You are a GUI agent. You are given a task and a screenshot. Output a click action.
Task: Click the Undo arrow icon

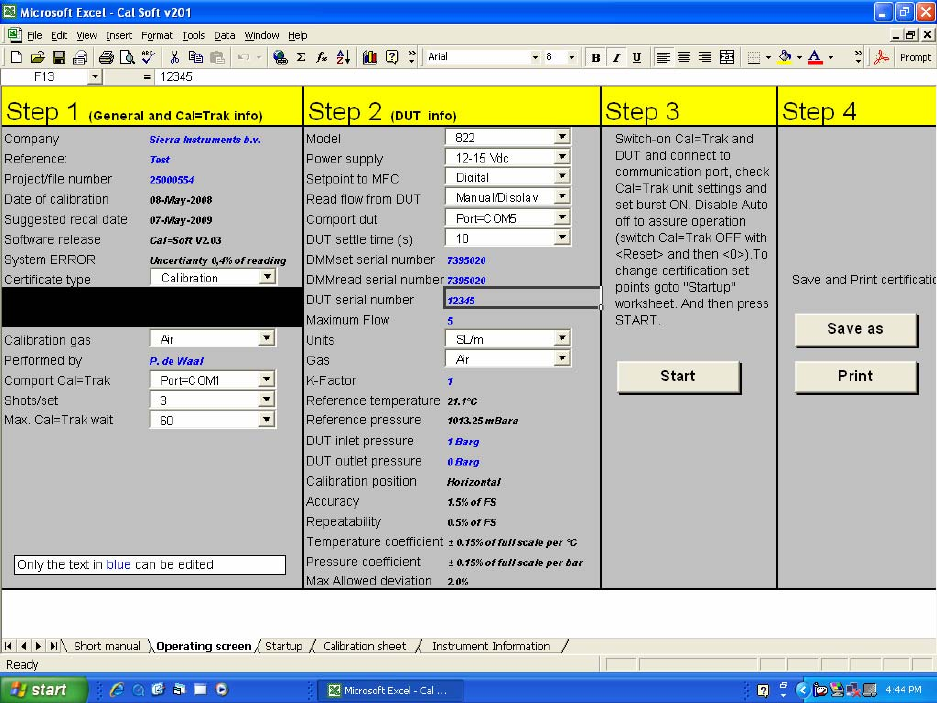click(x=243, y=57)
